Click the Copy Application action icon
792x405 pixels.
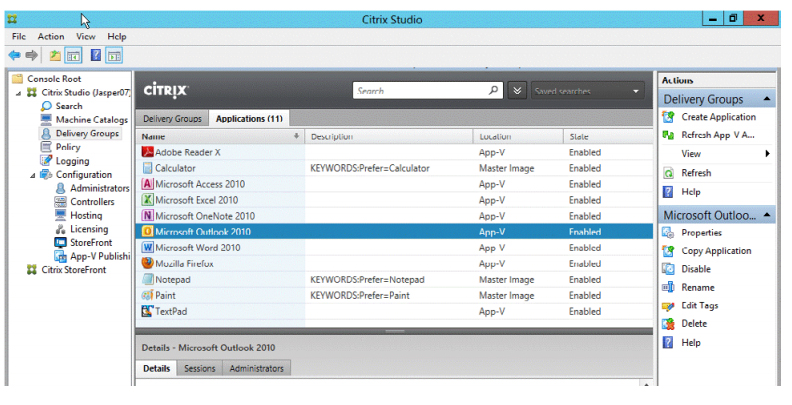pos(668,251)
